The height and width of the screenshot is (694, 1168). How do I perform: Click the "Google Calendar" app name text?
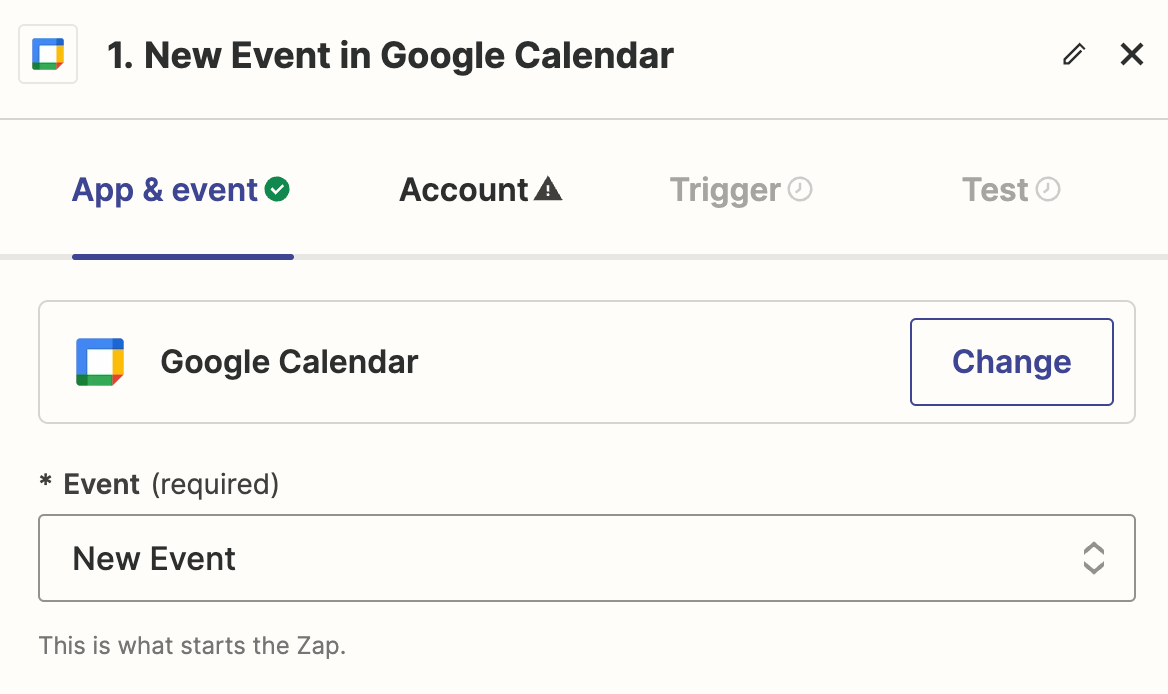click(289, 362)
